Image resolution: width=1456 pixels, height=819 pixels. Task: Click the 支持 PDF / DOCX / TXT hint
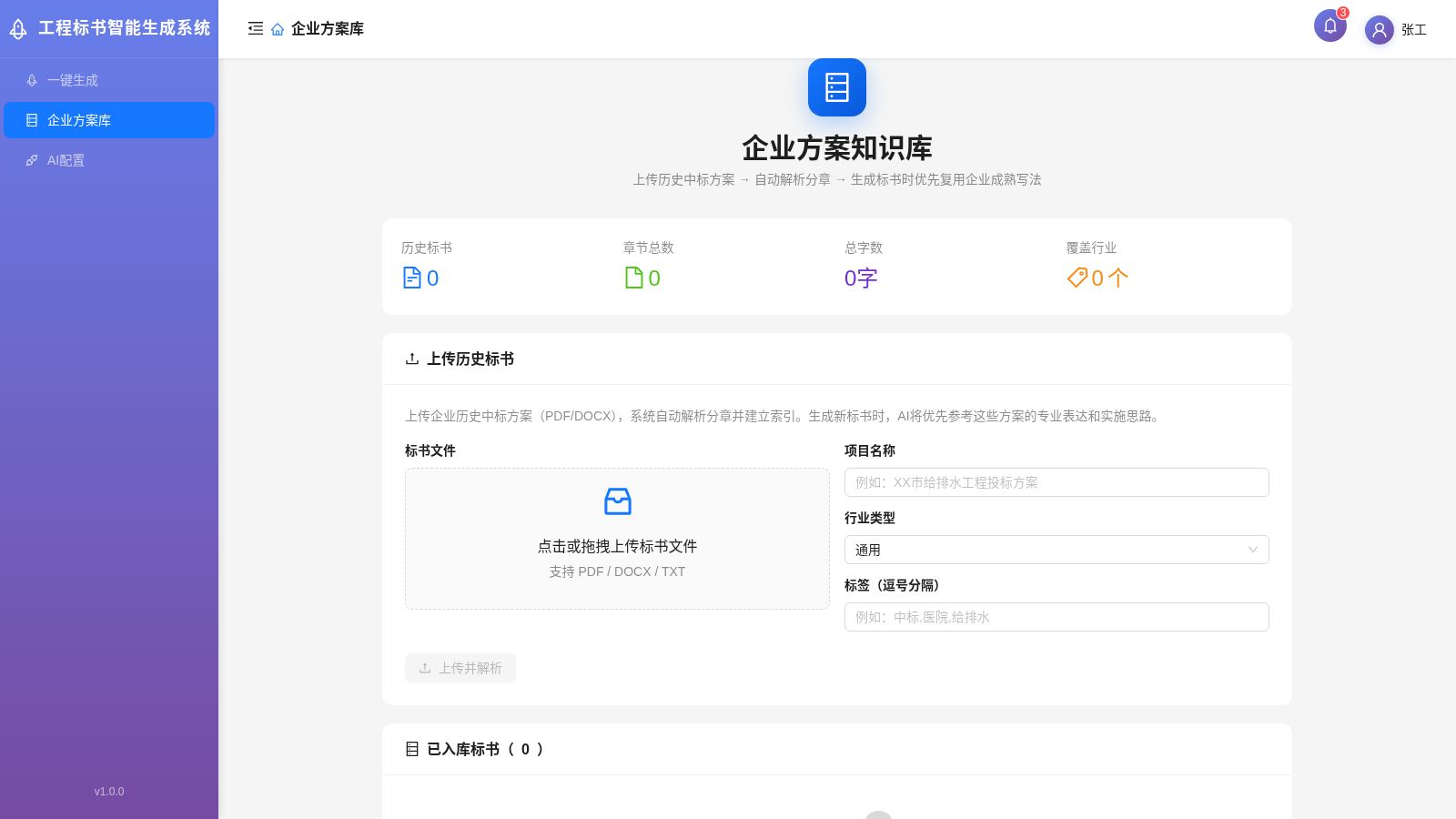click(x=617, y=571)
